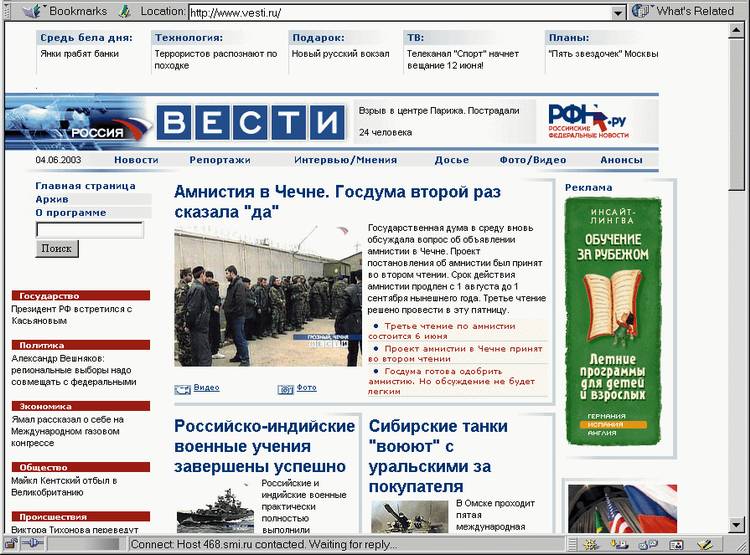Click the component bar grip handle
This screenshot has height=555, width=750.
click(573, 544)
